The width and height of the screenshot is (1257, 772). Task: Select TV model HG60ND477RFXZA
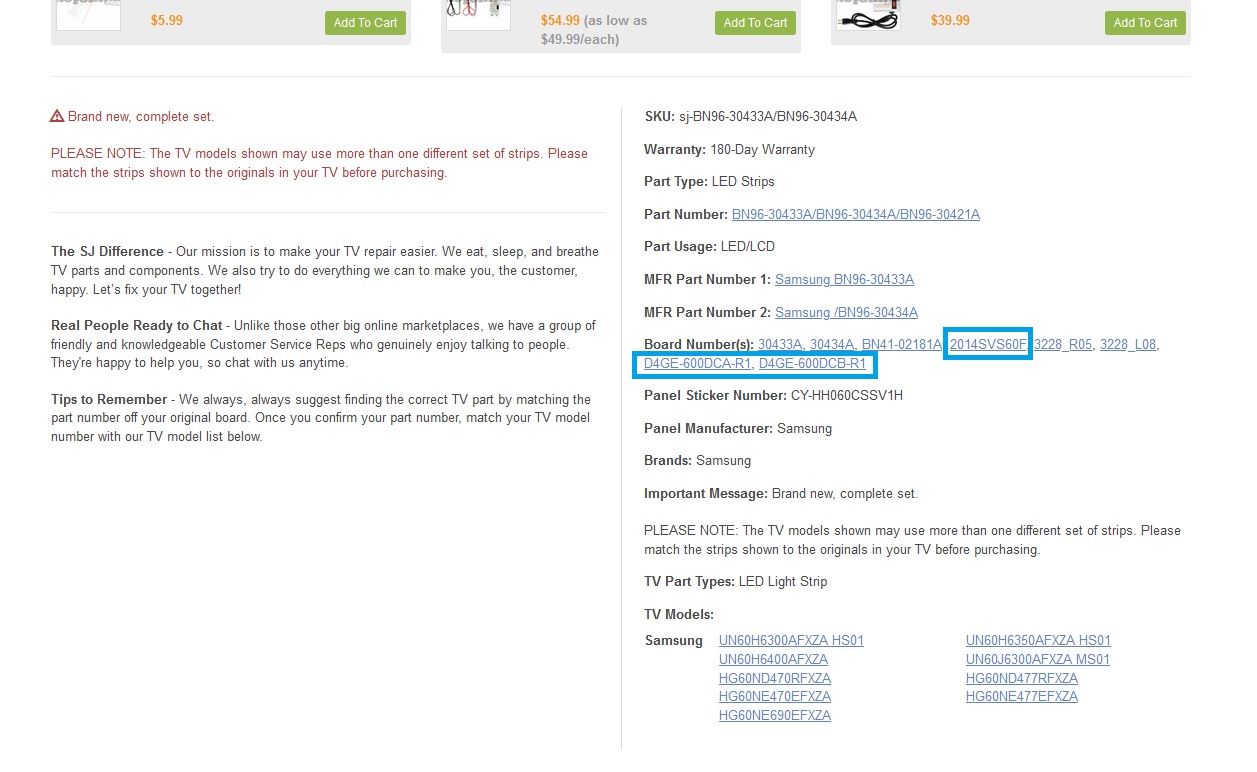tap(1022, 679)
